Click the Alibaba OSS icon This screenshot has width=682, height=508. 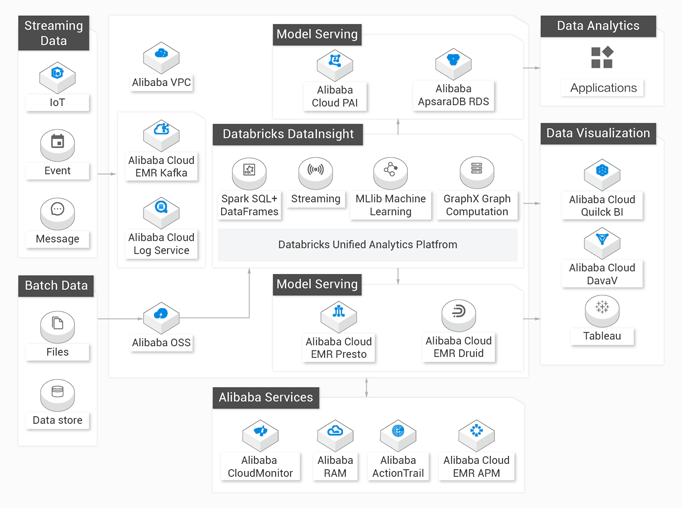(161, 318)
